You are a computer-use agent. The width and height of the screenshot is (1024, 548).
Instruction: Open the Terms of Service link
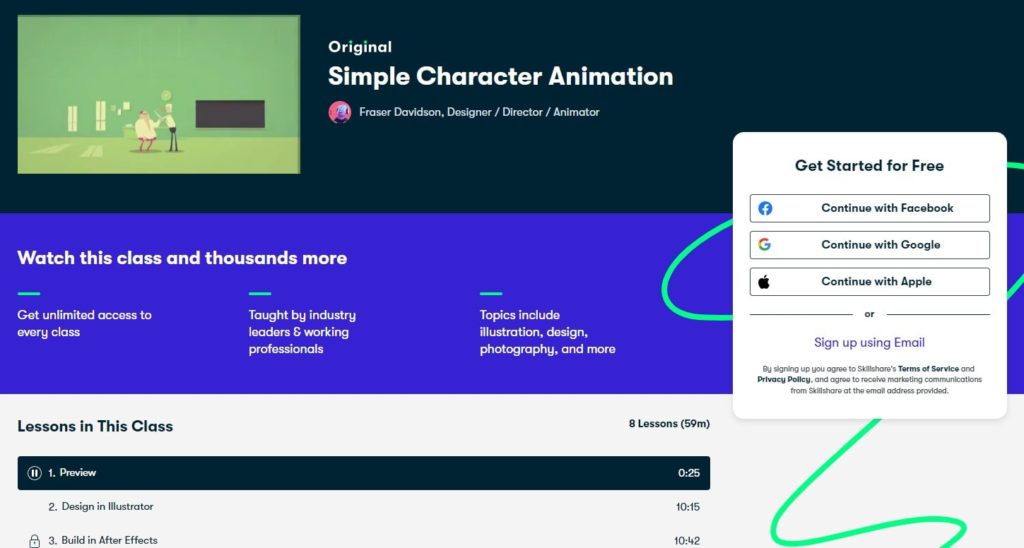pos(928,369)
